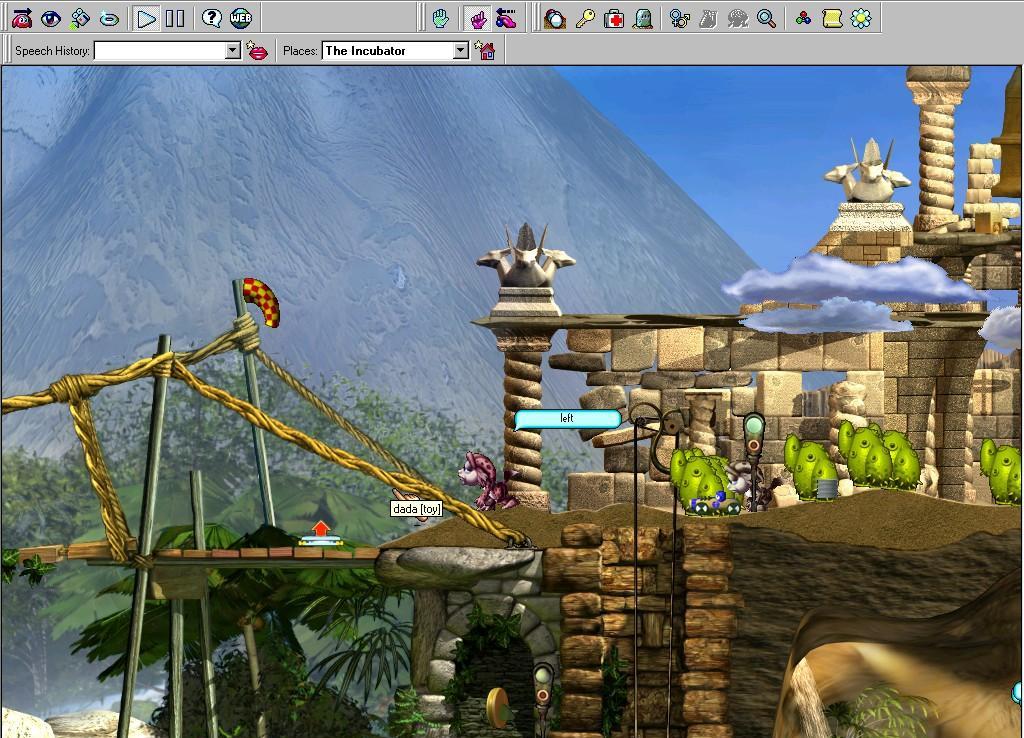Click the yellow scroll icon in toolbar
This screenshot has height=738, width=1024.
tap(831, 18)
